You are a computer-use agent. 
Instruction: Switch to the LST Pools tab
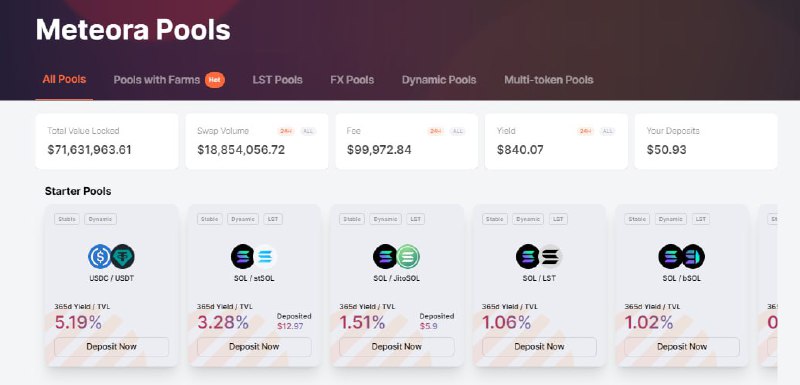(x=278, y=80)
